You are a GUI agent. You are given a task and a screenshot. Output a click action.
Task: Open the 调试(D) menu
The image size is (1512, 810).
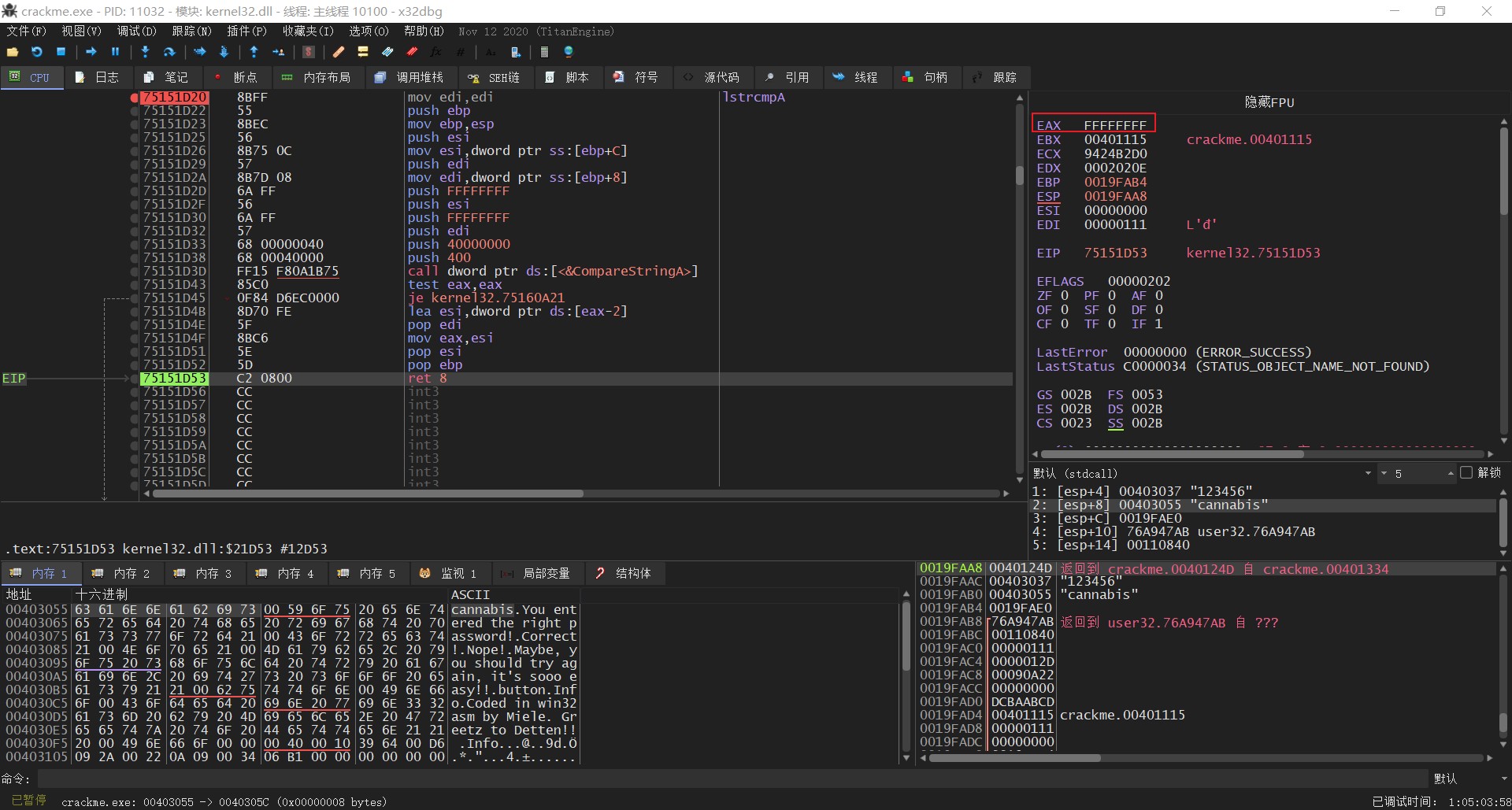pyautogui.click(x=136, y=31)
